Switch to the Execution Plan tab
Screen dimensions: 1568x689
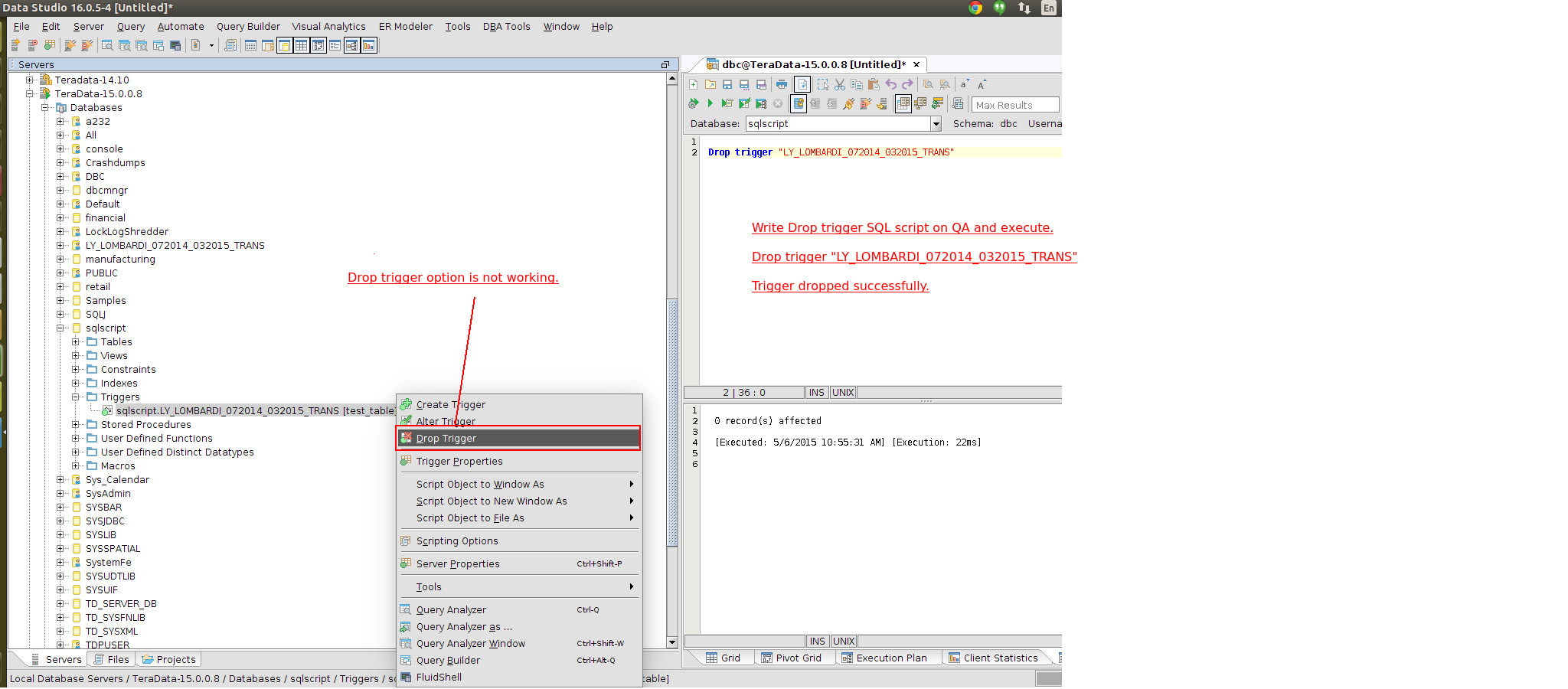pos(884,658)
